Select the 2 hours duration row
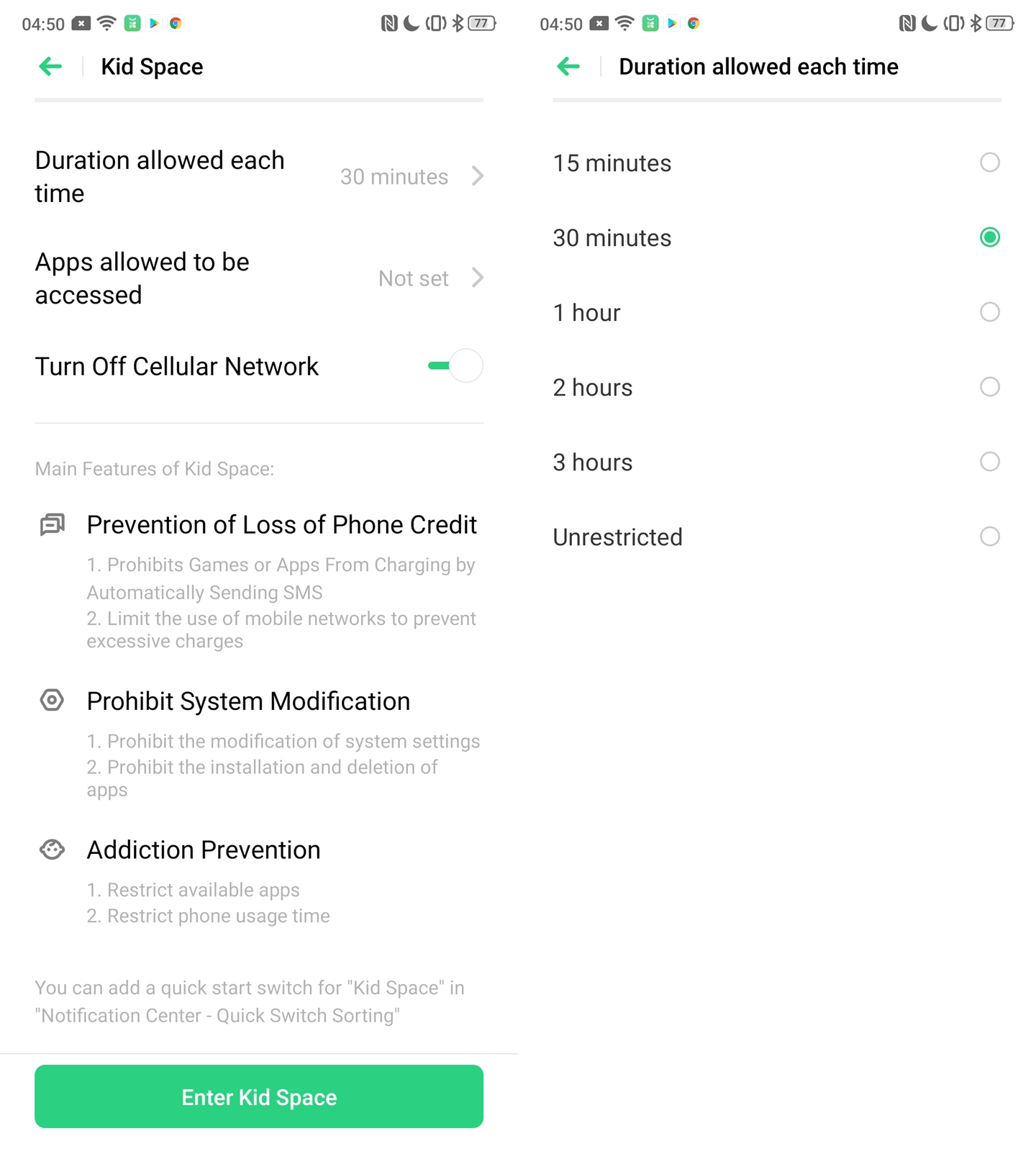 click(x=777, y=387)
